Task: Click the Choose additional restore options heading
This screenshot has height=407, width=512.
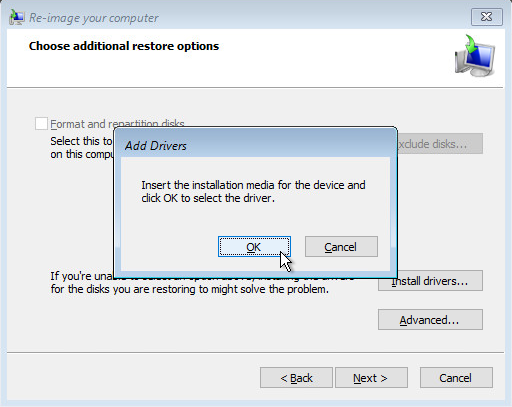Action: point(124,46)
